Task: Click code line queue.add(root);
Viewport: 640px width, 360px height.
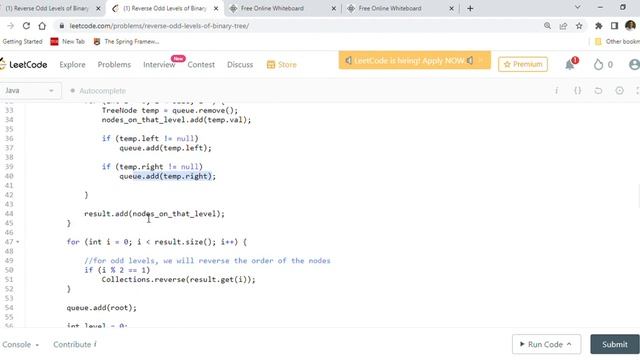Action: [x=102, y=308]
